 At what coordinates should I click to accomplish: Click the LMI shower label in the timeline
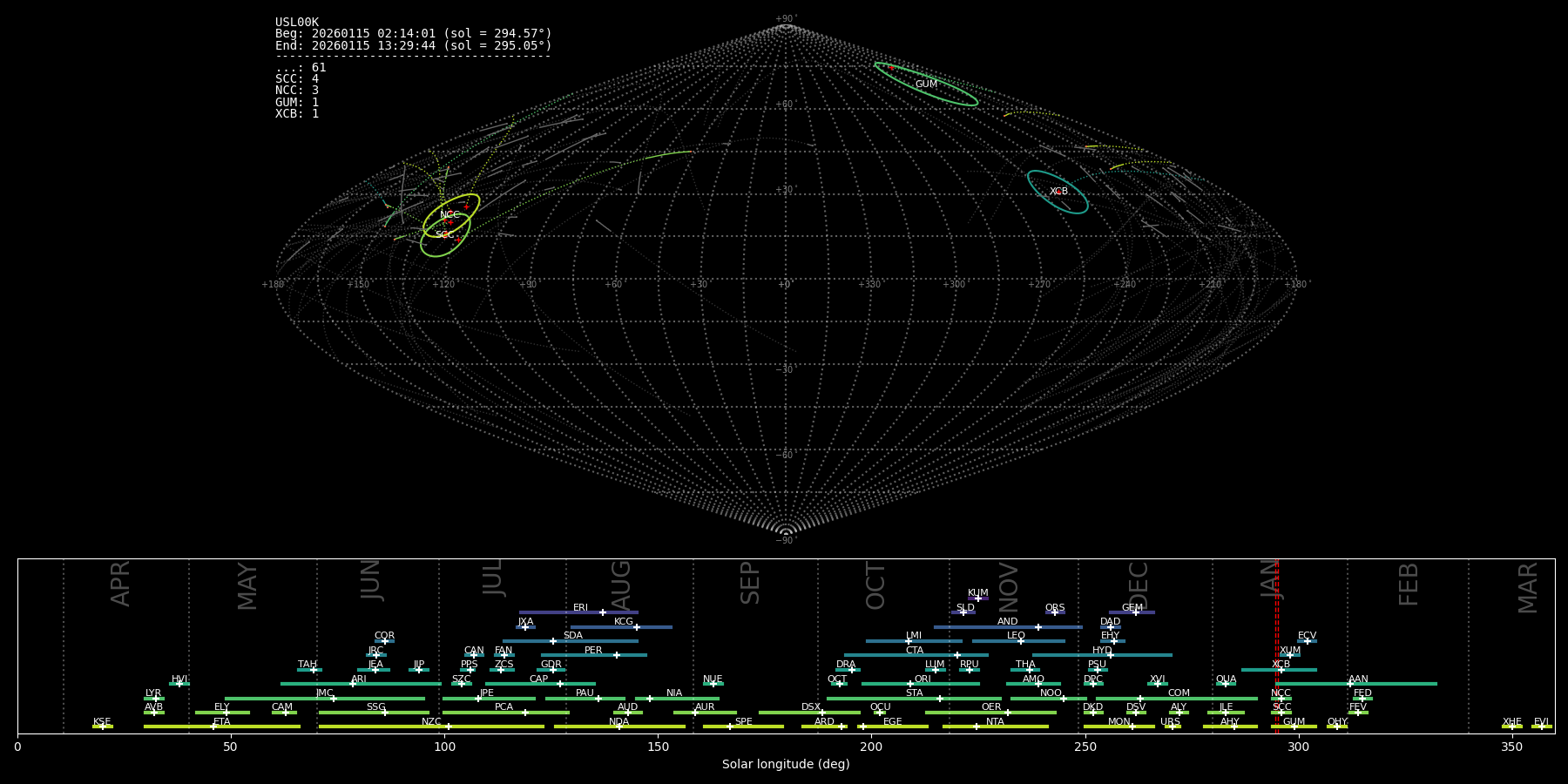pyautogui.click(x=914, y=636)
